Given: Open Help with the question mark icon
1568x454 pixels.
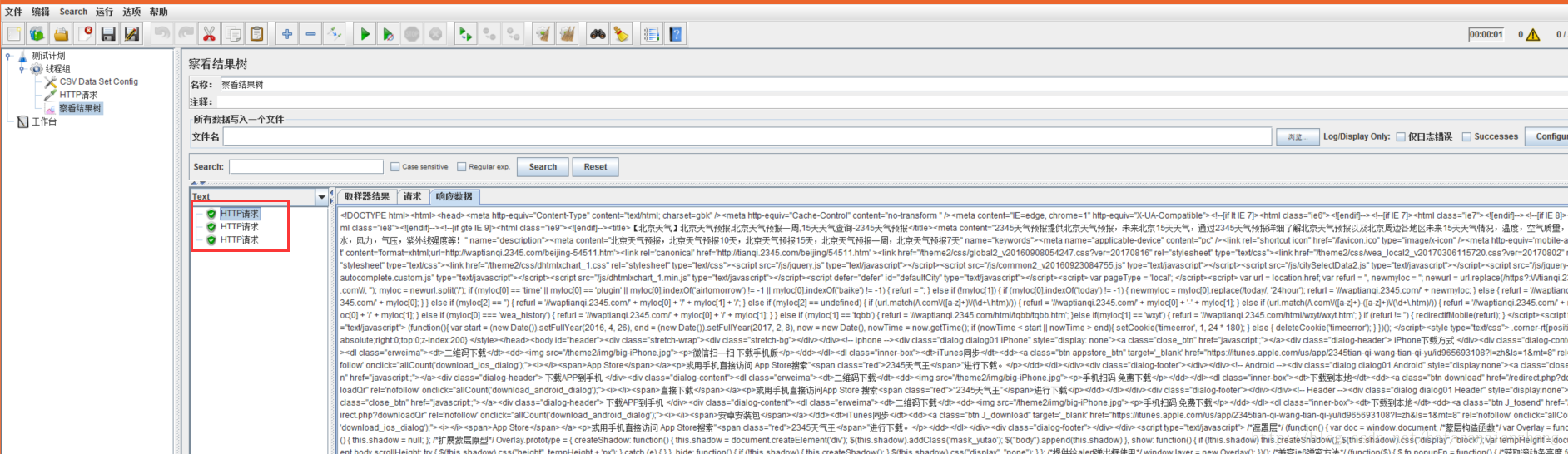Looking at the screenshot, I should tap(676, 34).
